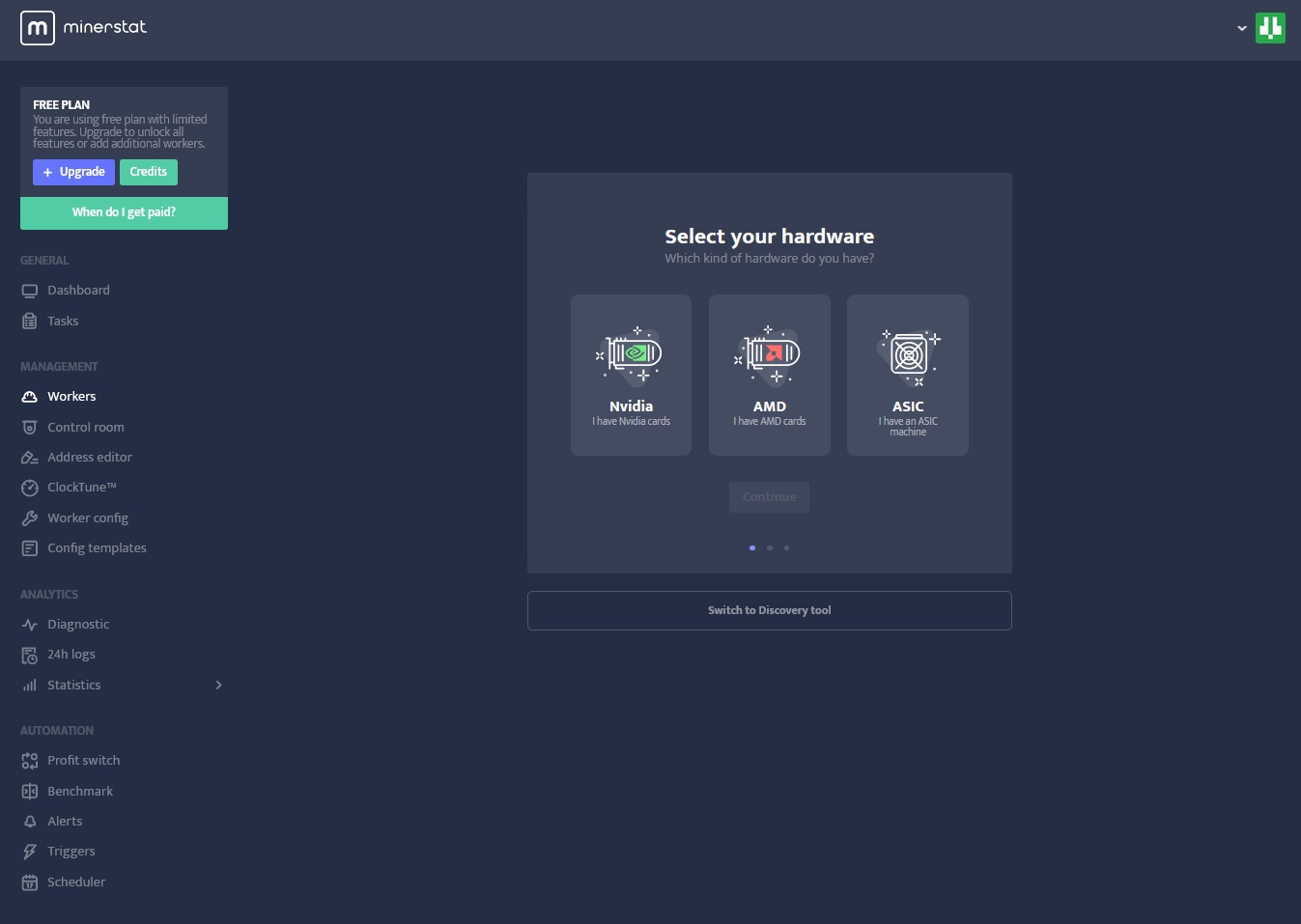The width and height of the screenshot is (1301, 924).
Task: Select the AMD graphics card illustration
Action: coord(769,354)
